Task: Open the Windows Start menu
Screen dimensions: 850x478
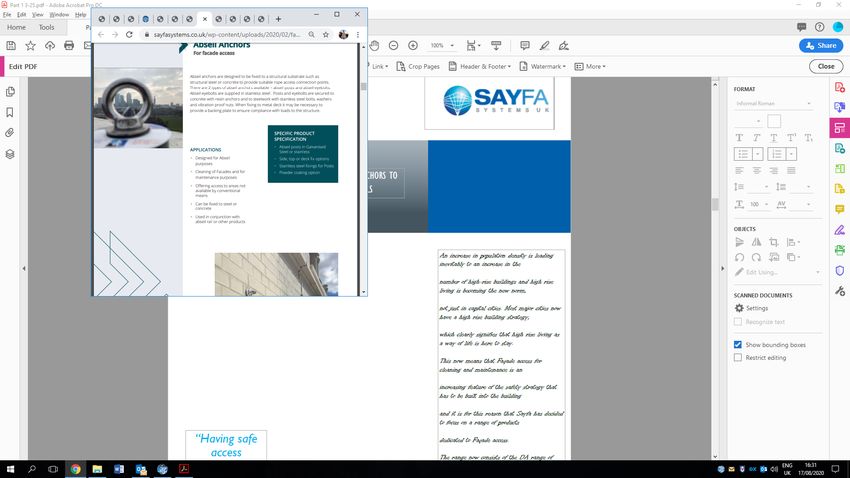Action: point(10,469)
